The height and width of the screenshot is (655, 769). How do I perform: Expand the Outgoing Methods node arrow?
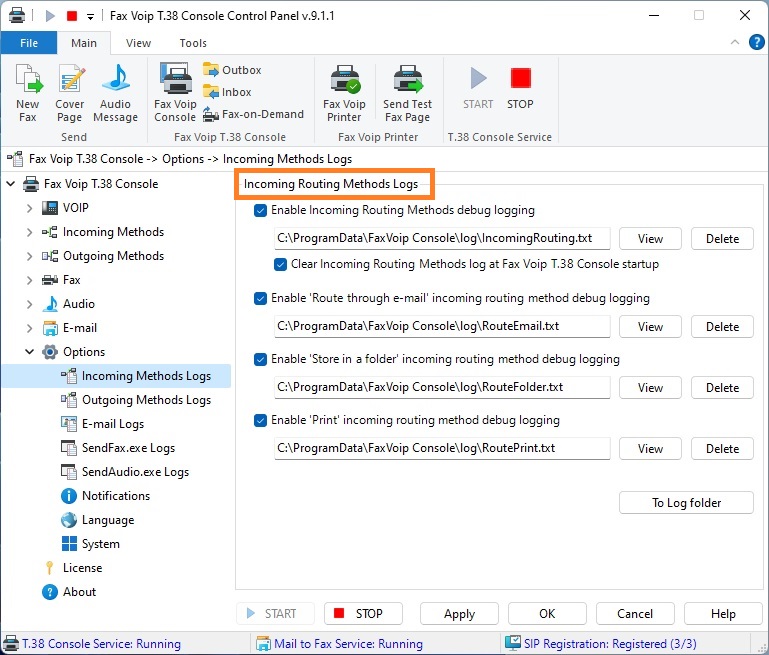[29, 256]
